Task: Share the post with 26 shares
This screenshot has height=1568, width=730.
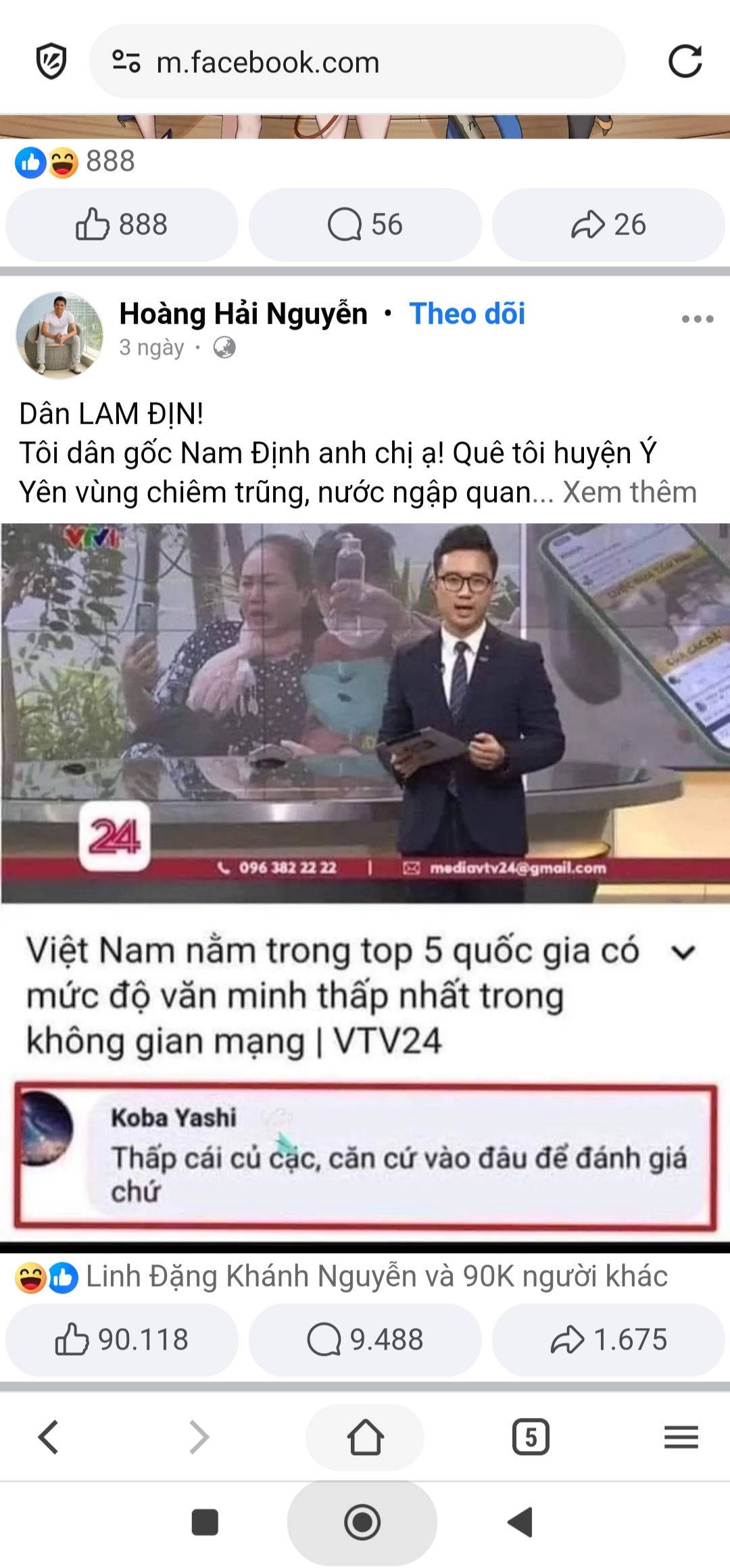Action: pyautogui.click(x=608, y=224)
